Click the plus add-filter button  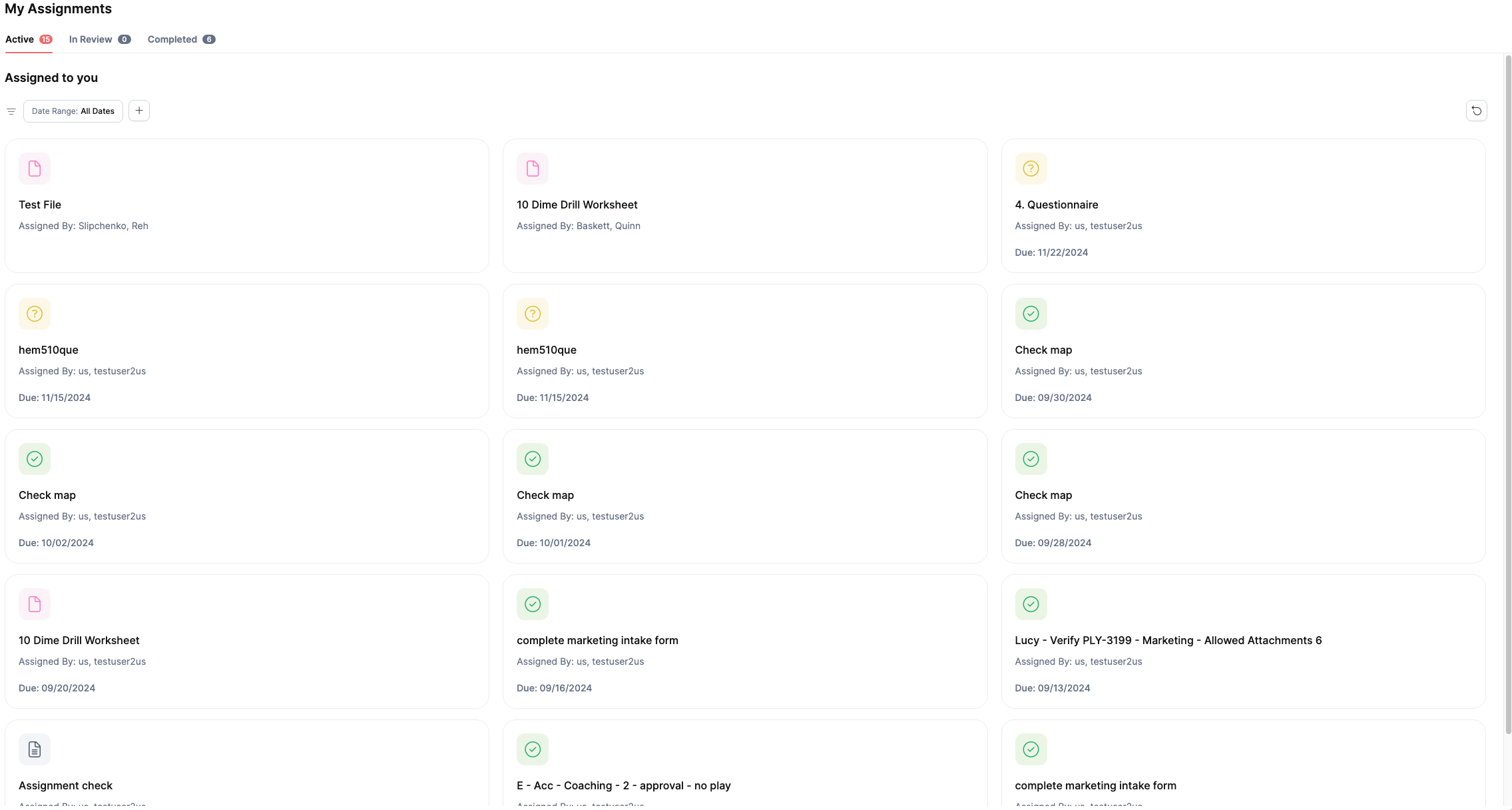click(x=139, y=111)
